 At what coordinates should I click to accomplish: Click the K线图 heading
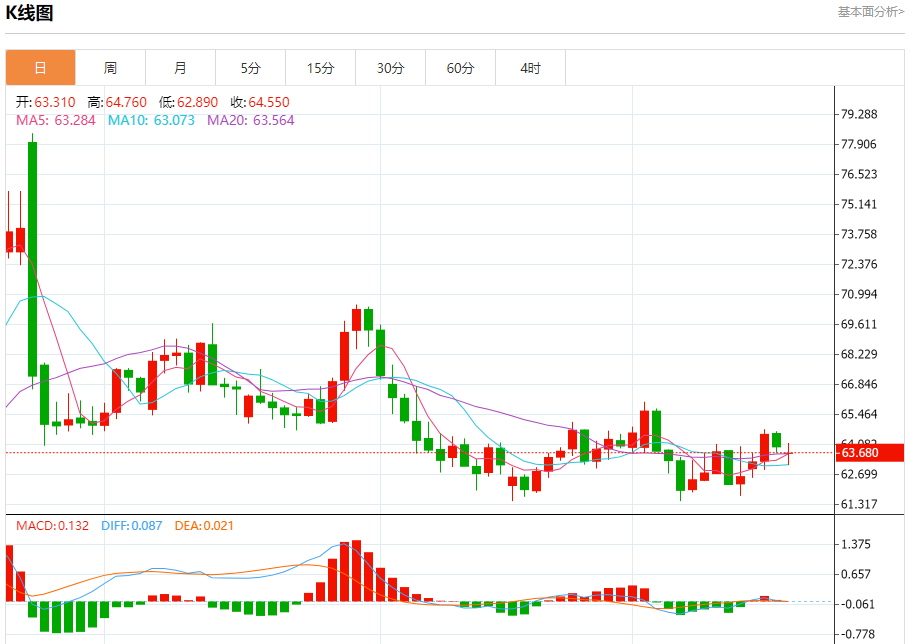pyautogui.click(x=29, y=13)
